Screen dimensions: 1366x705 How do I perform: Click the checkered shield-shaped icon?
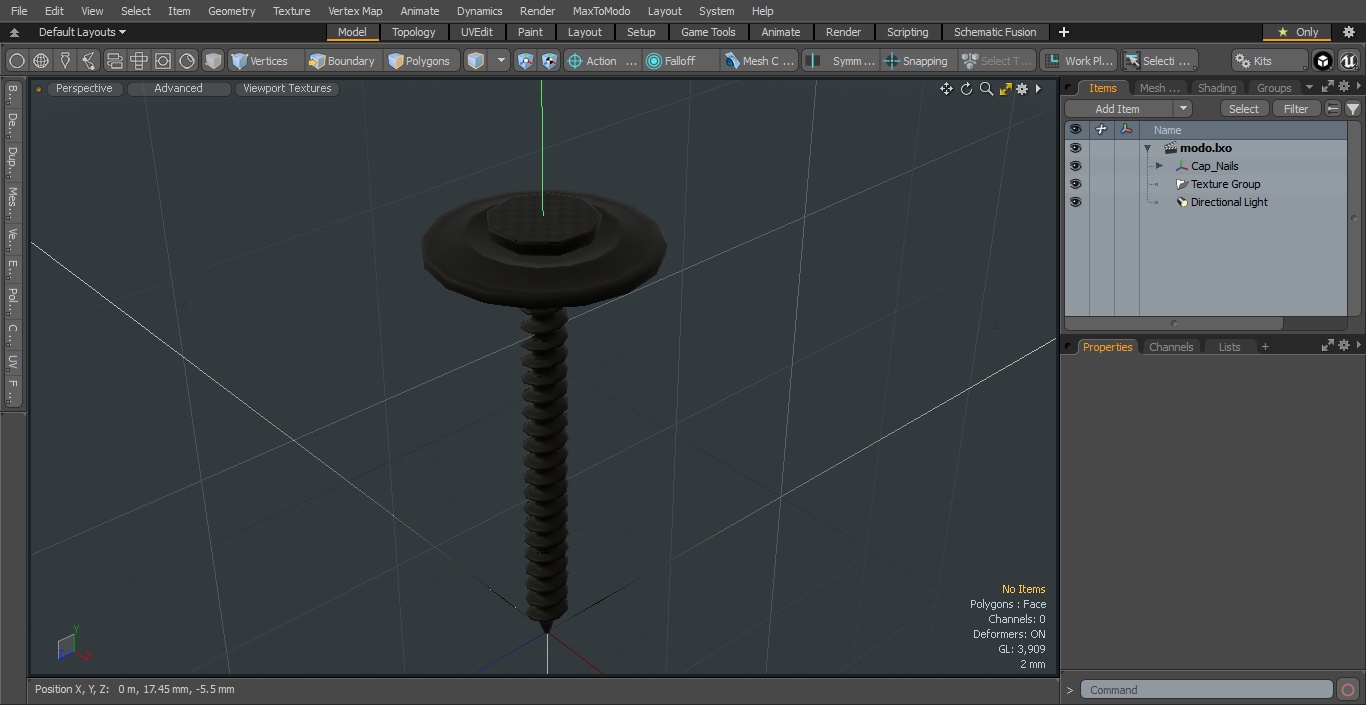click(549, 61)
